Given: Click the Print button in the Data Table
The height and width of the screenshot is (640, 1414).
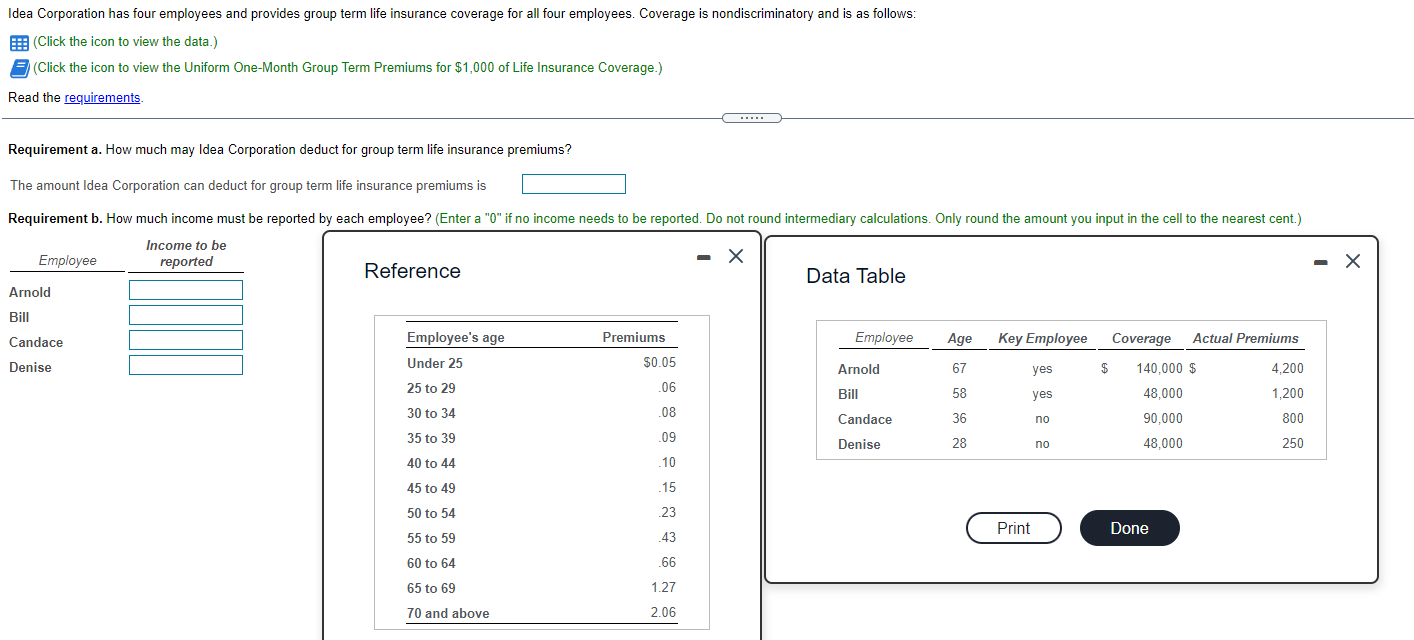Looking at the screenshot, I should click(1013, 528).
